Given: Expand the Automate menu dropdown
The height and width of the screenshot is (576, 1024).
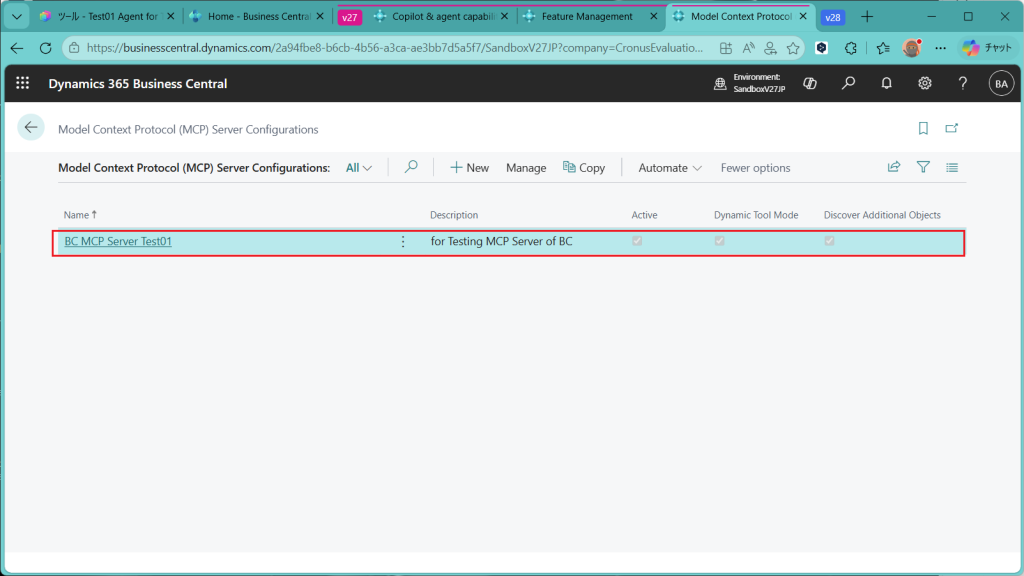Looking at the screenshot, I should coord(670,168).
